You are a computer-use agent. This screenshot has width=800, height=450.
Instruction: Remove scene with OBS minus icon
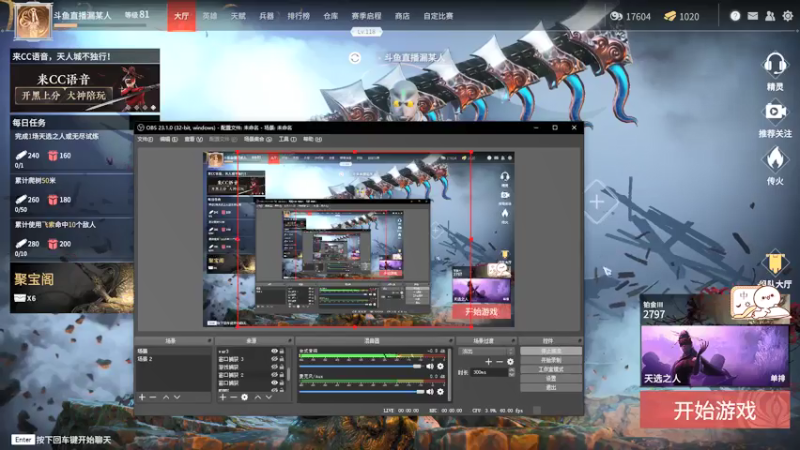[x=153, y=397]
